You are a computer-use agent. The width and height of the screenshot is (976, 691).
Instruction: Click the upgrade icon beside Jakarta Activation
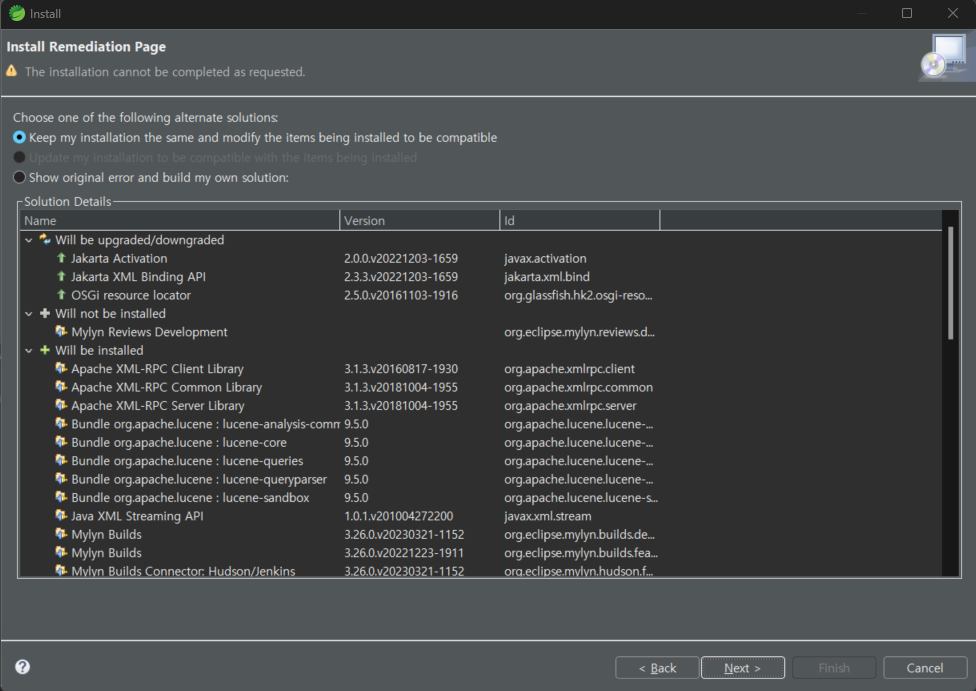pos(61,258)
